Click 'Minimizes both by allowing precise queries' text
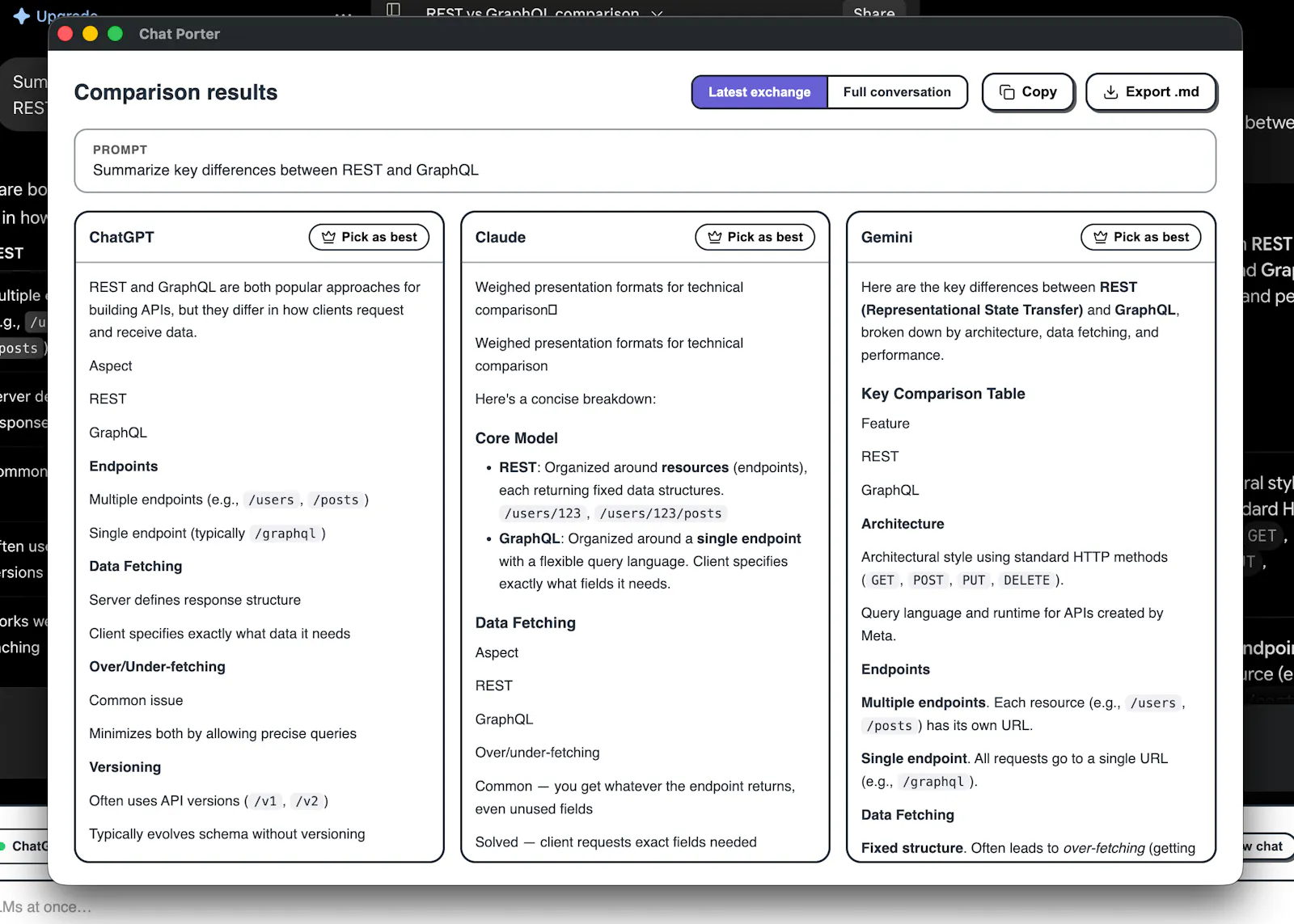This screenshot has height=924, width=1294. click(x=223, y=734)
